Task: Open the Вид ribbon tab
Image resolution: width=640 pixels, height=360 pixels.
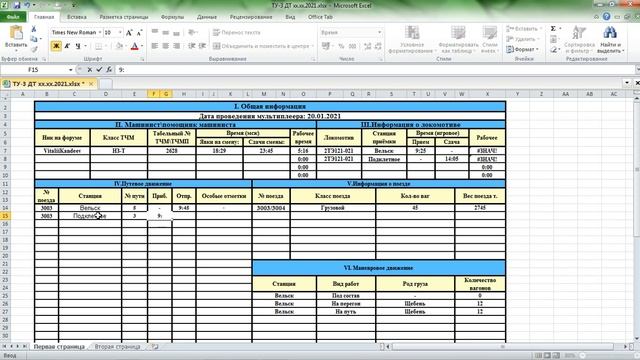Action: coord(290,17)
